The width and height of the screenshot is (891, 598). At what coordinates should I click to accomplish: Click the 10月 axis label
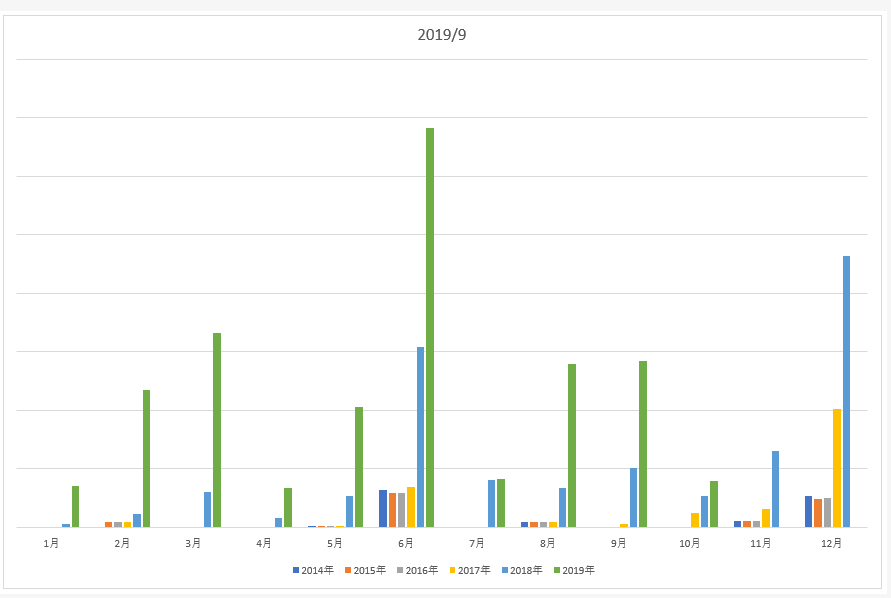(x=690, y=543)
